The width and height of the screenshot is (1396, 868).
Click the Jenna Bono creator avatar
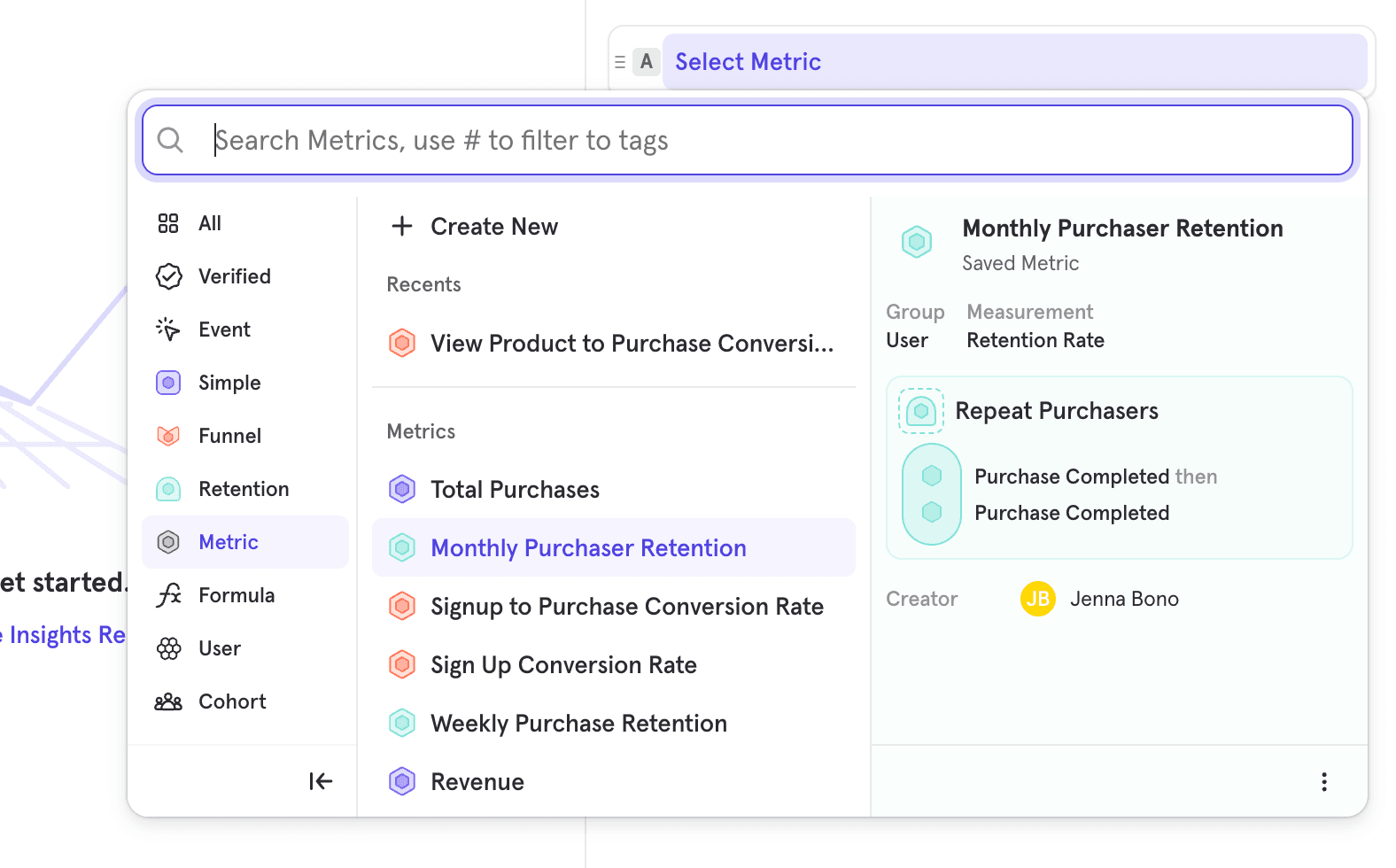[x=1037, y=599]
